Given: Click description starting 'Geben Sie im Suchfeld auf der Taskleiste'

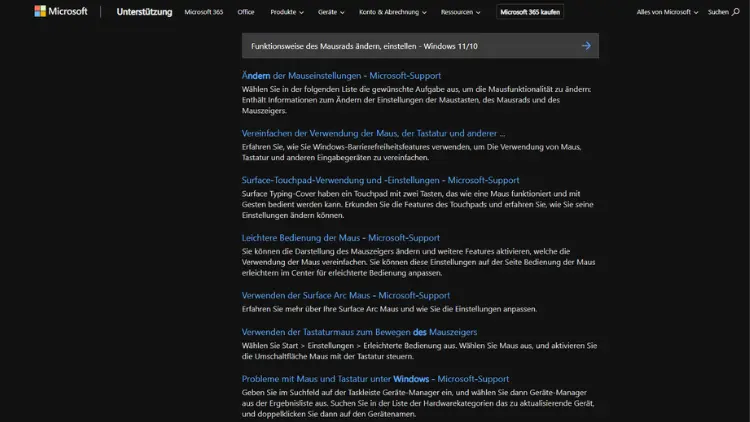Looking at the screenshot, I should point(418,403).
